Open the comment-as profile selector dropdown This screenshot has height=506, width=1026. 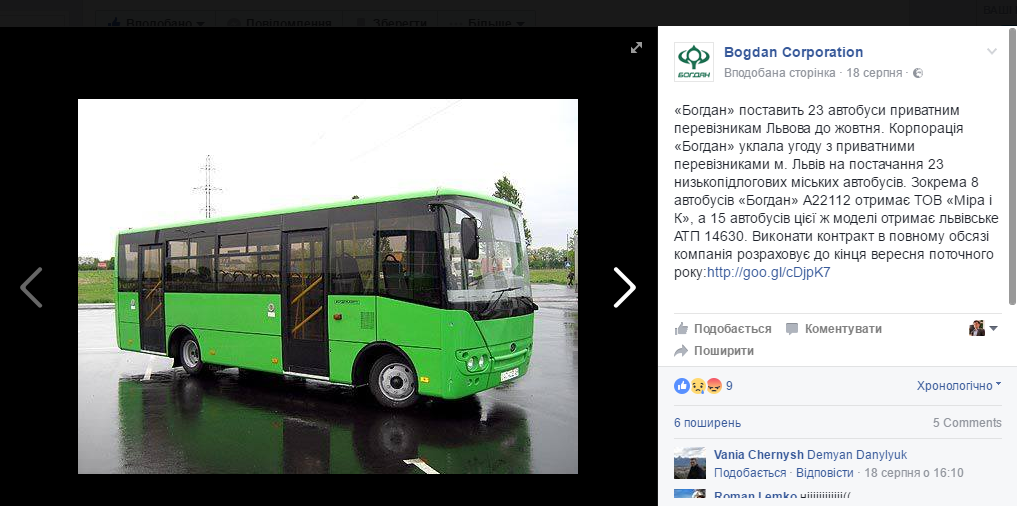[983, 328]
